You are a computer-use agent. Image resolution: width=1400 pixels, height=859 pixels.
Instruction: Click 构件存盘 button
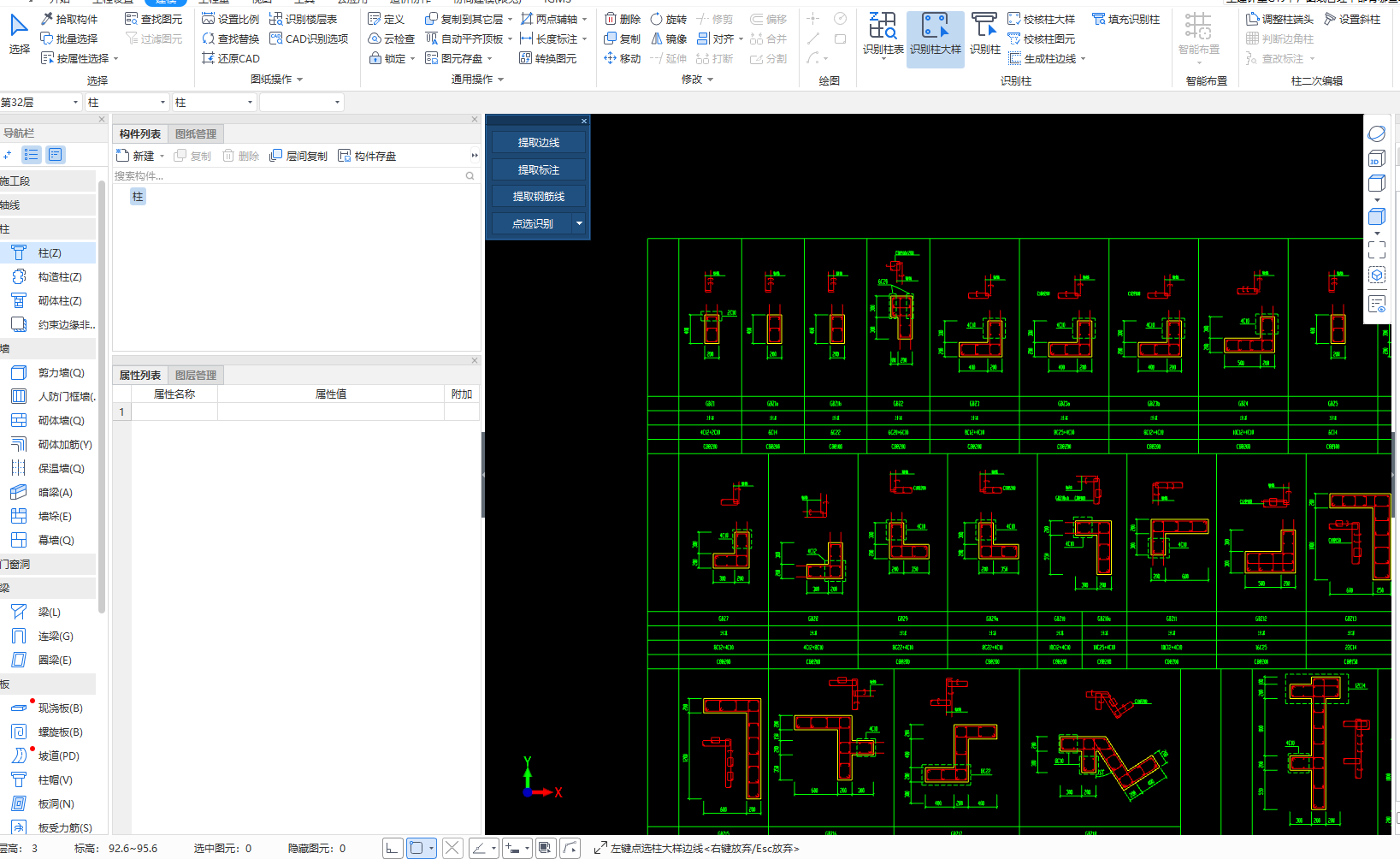(367, 156)
